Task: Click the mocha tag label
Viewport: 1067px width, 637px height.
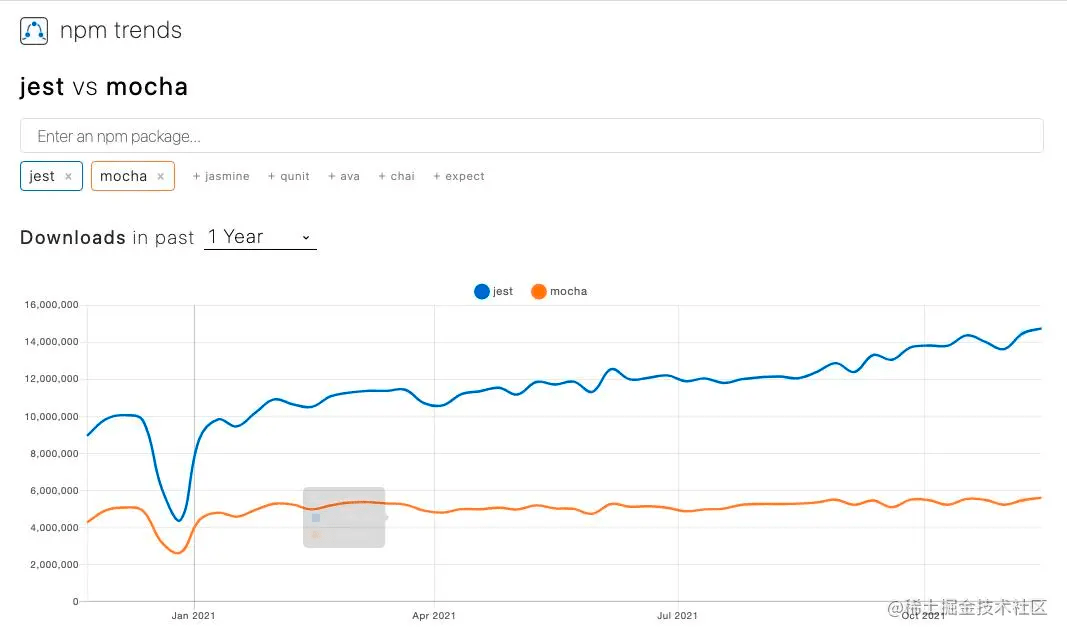Action: (x=123, y=176)
